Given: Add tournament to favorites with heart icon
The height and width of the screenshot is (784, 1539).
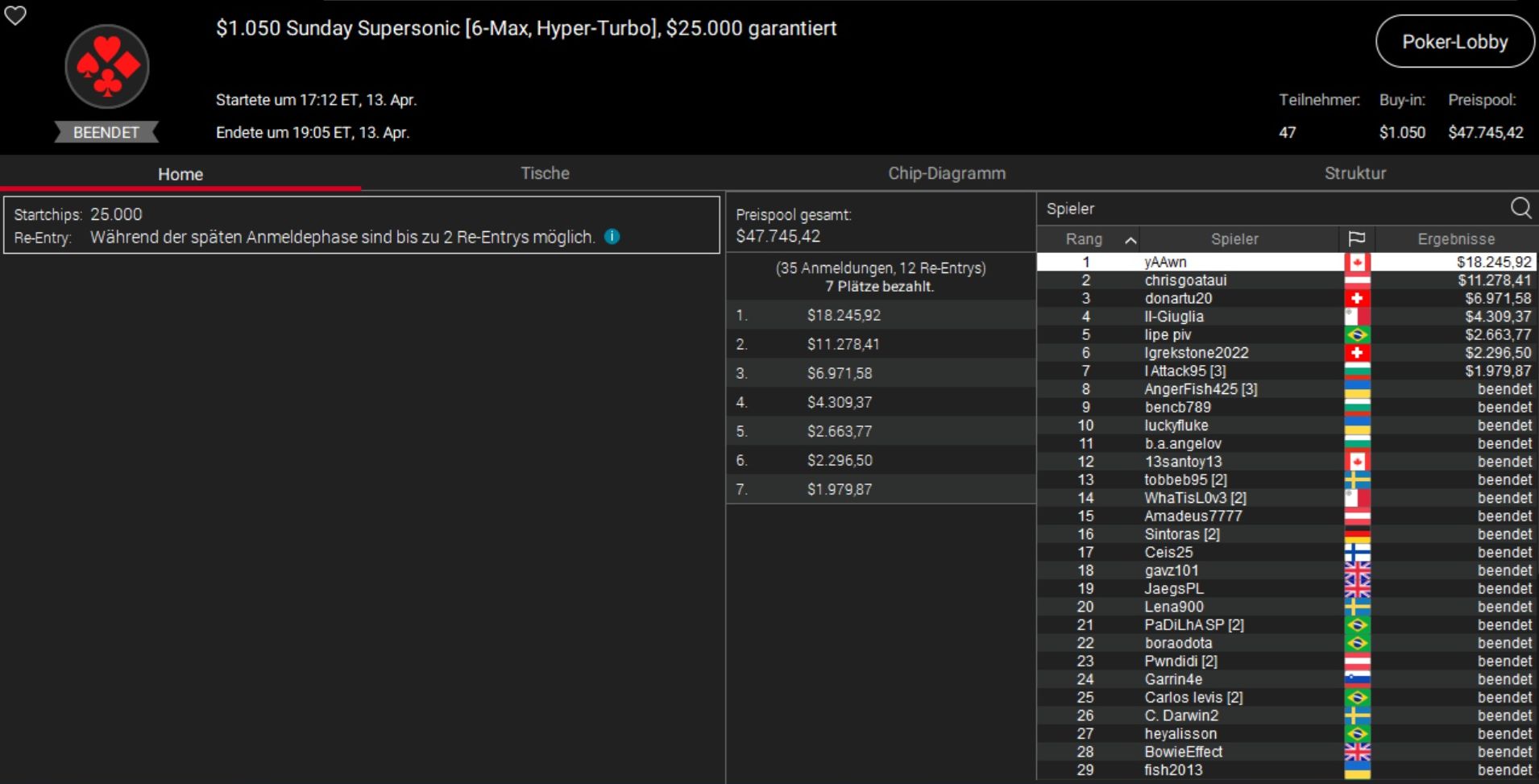Looking at the screenshot, I should (15, 15).
